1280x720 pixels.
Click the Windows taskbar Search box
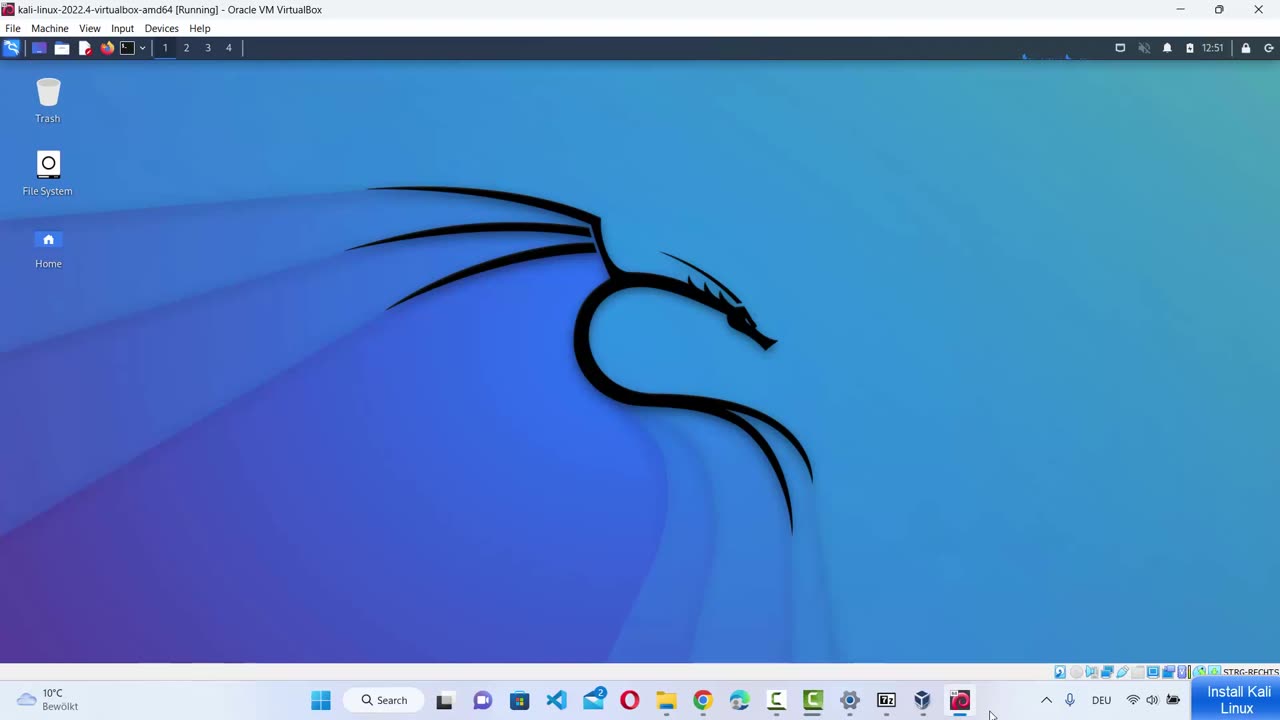tap(384, 700)
